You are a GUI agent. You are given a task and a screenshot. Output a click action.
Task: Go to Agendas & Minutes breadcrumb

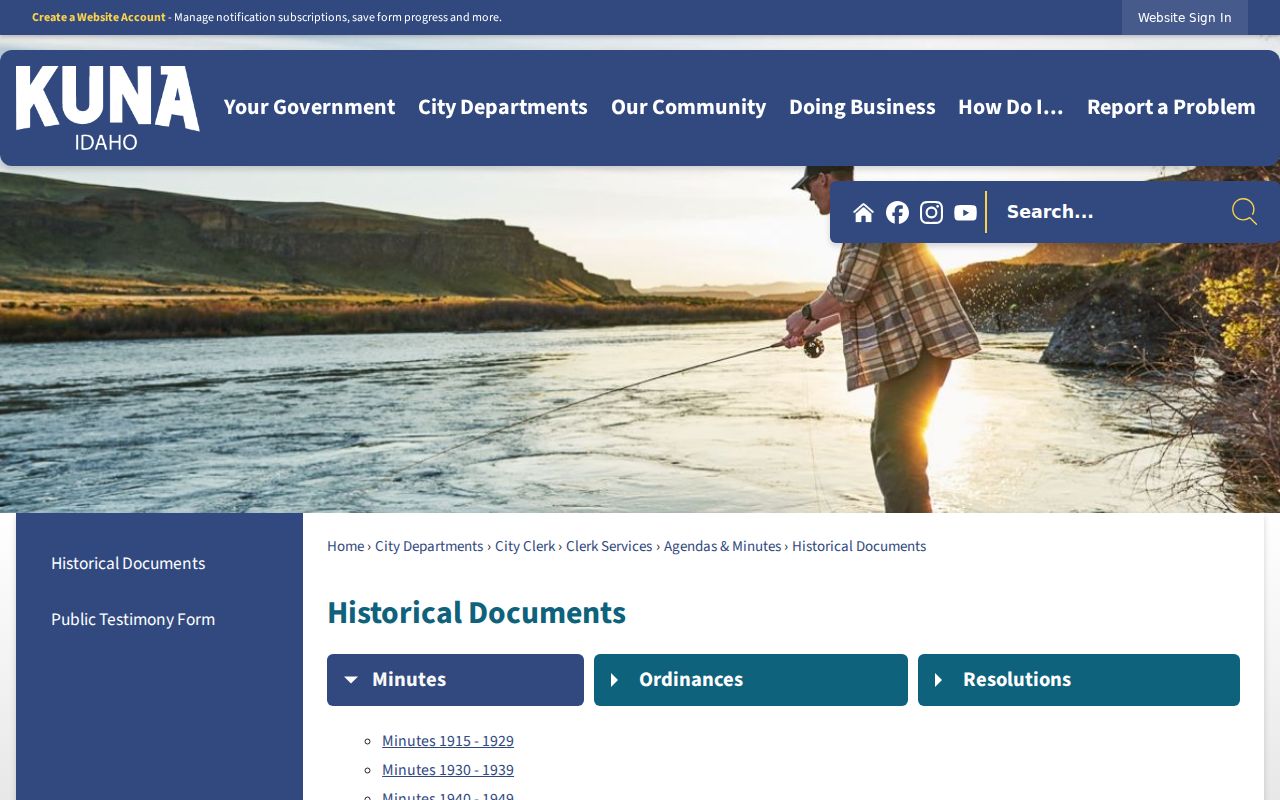(722, 547)
